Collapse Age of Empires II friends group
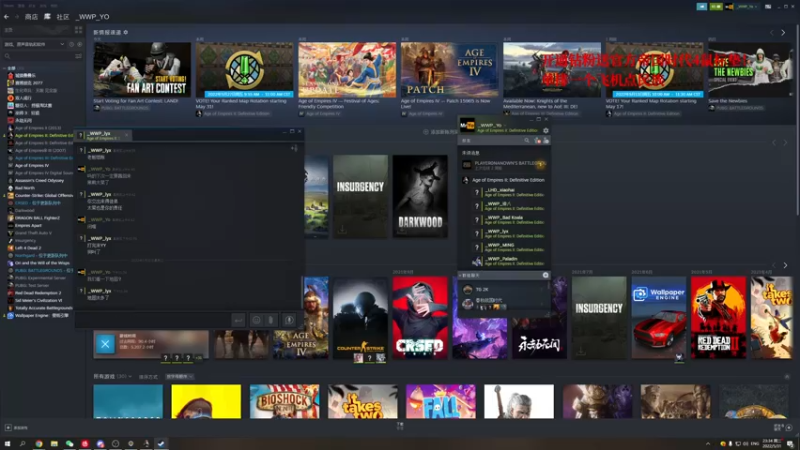Viewport: 800px width, 450px height. click(504, 180)
